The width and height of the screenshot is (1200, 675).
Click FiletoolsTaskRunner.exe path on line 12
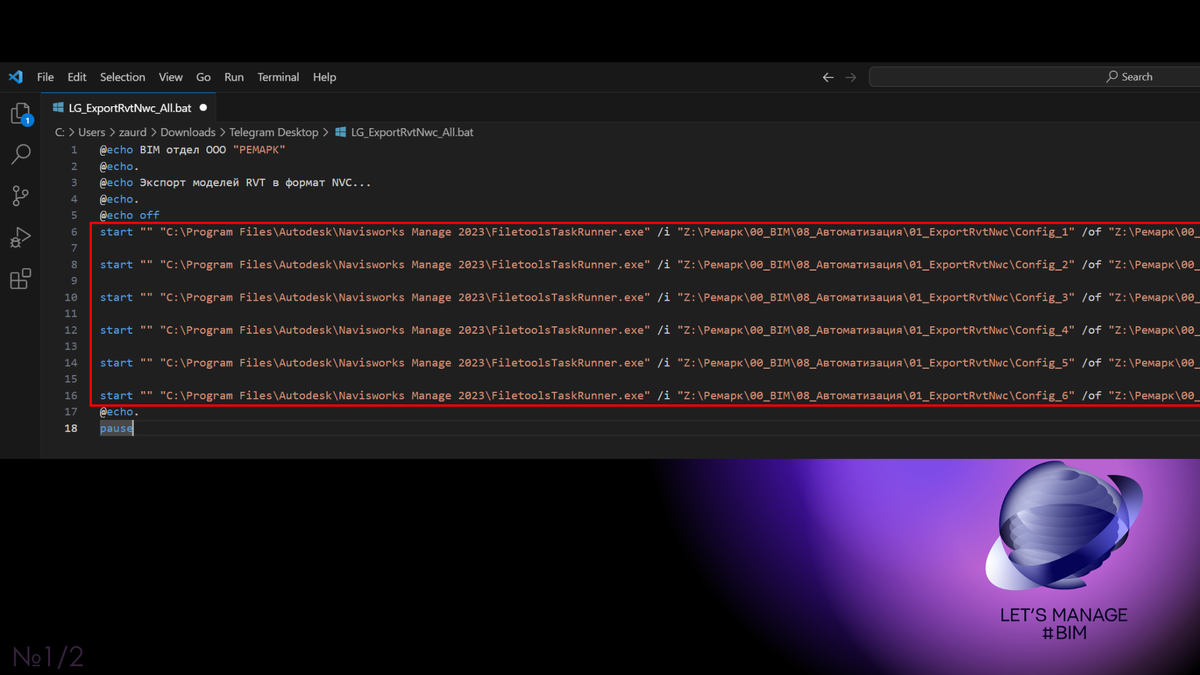[x=405, y=330]
